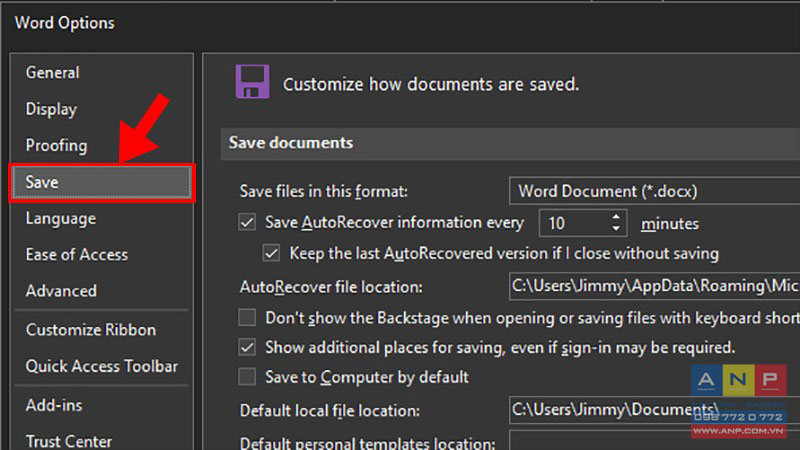Open Quick Access Toolbar settings

click(x=102, y=366)
